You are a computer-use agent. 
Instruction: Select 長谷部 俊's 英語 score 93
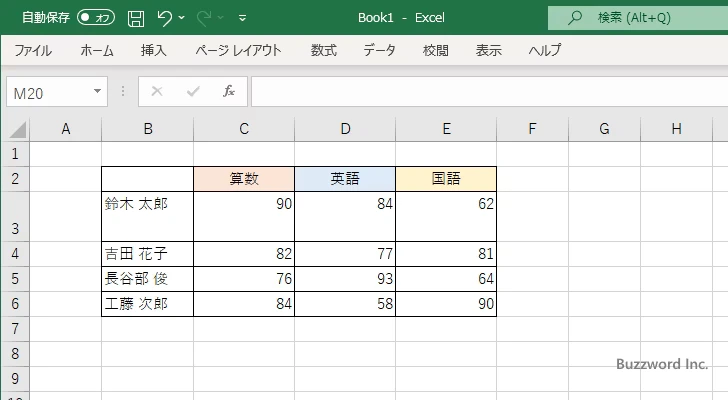tap(345, 279)
